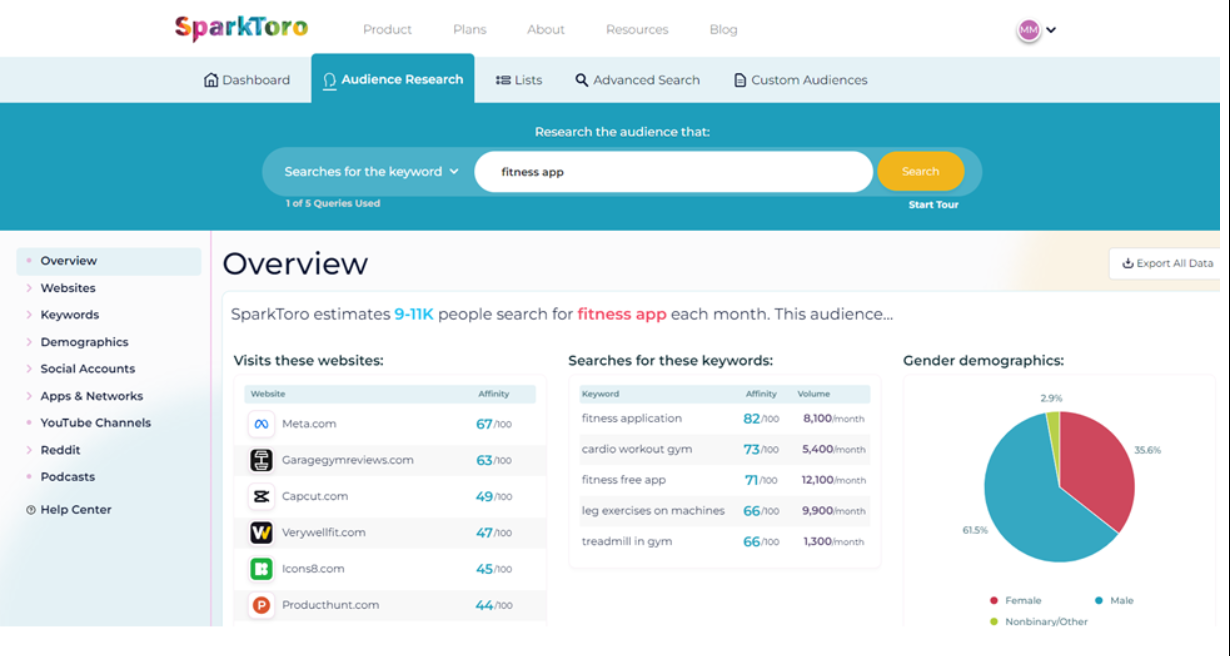Open the Advanced Search tab
This screenshot has height=656, width=1230.
pyautogui.click(x=637, y=80)
